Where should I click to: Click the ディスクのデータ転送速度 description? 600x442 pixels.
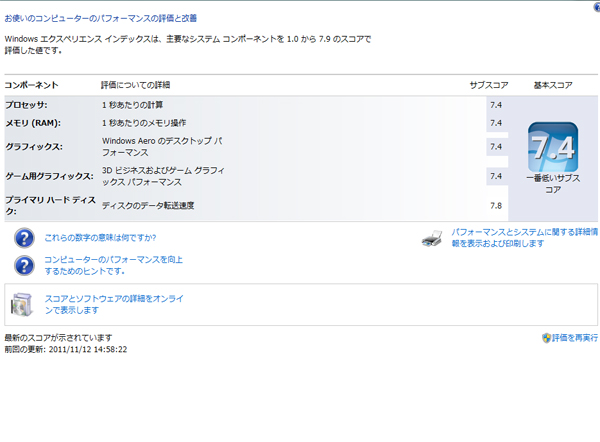(148, 206)
